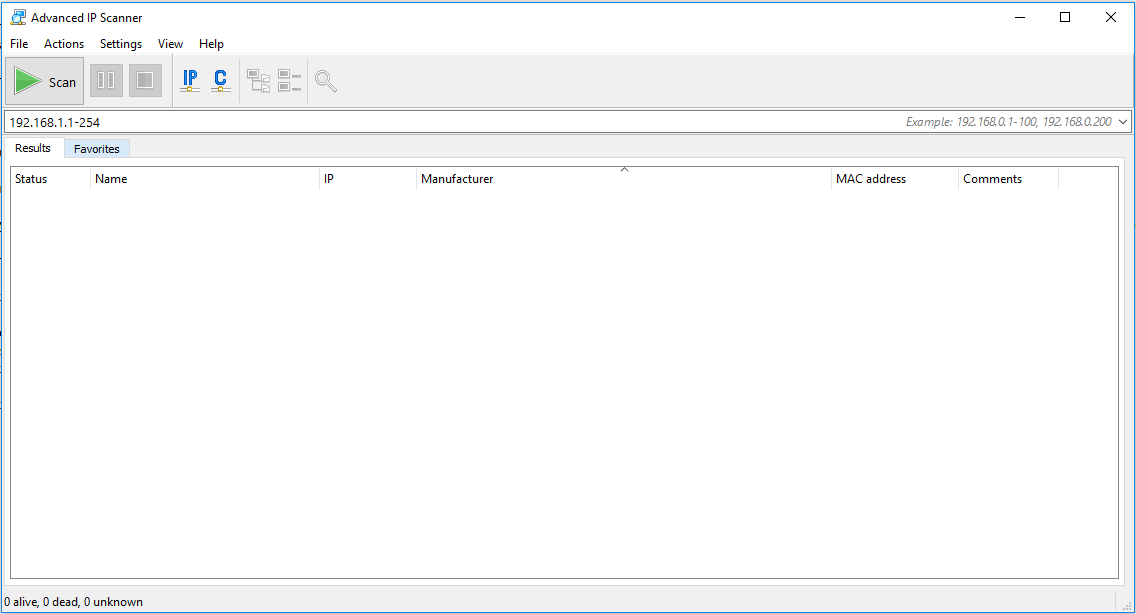This screenshot has width=1136, height=614.
Task: Open the Settings menu
Action: click(121, 43)
